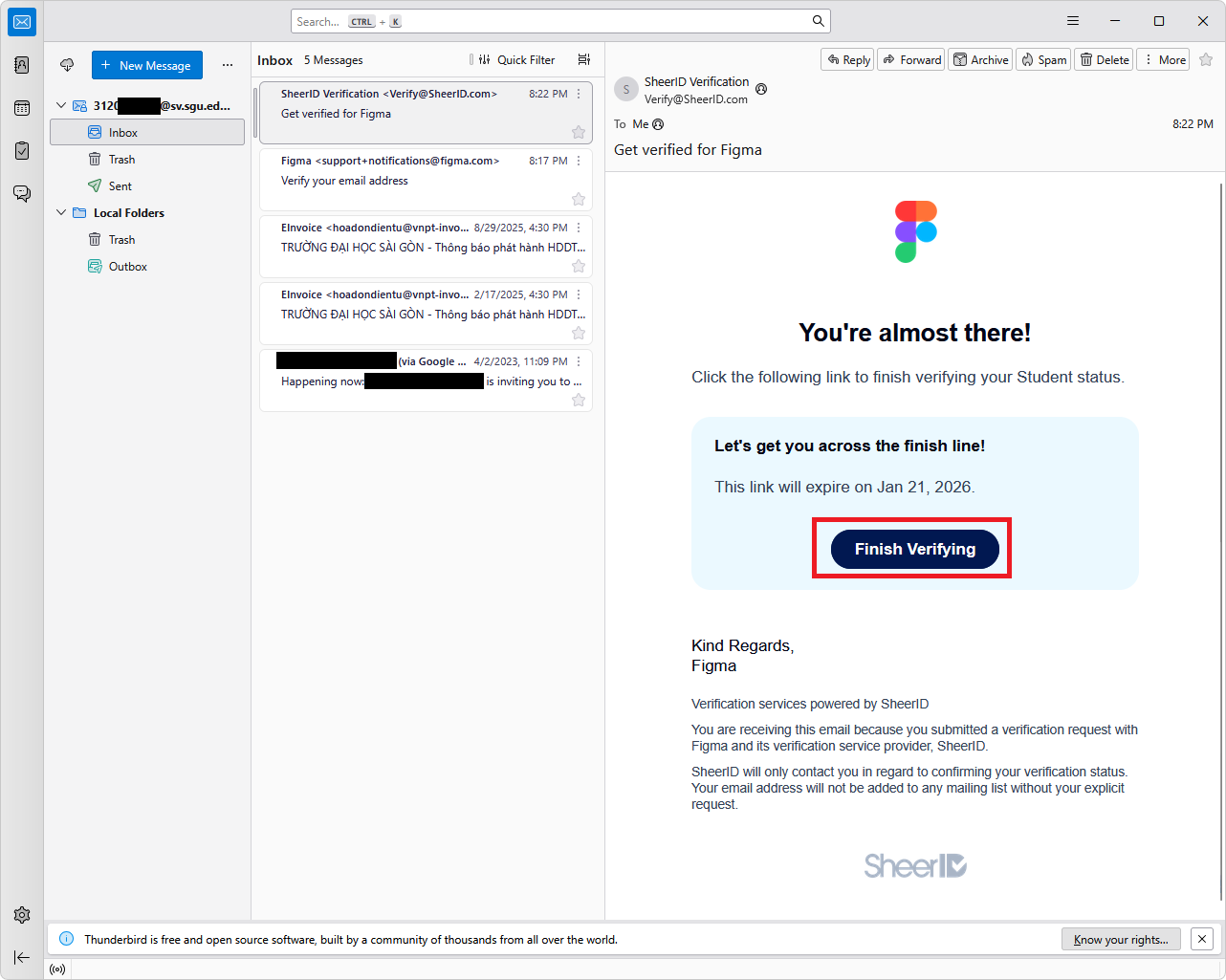This screenshot has height=980, width=1226.
Task: Open message list display options
Action: (x=584, y=59)
